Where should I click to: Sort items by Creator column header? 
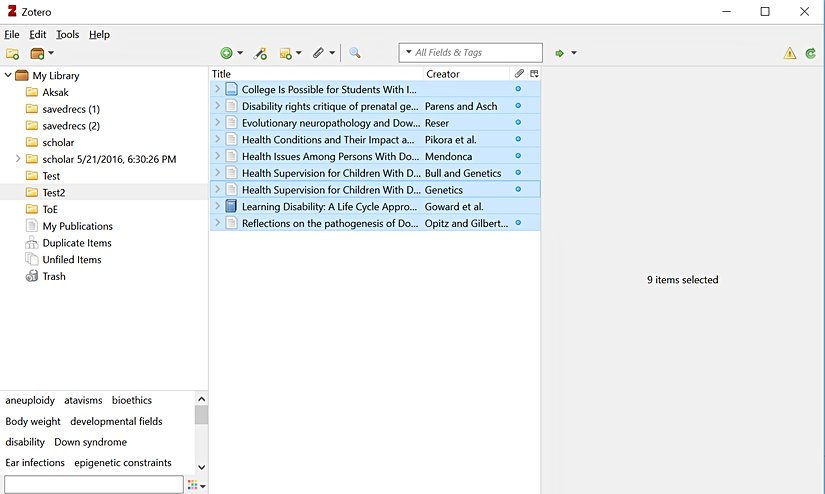(443, 74)
